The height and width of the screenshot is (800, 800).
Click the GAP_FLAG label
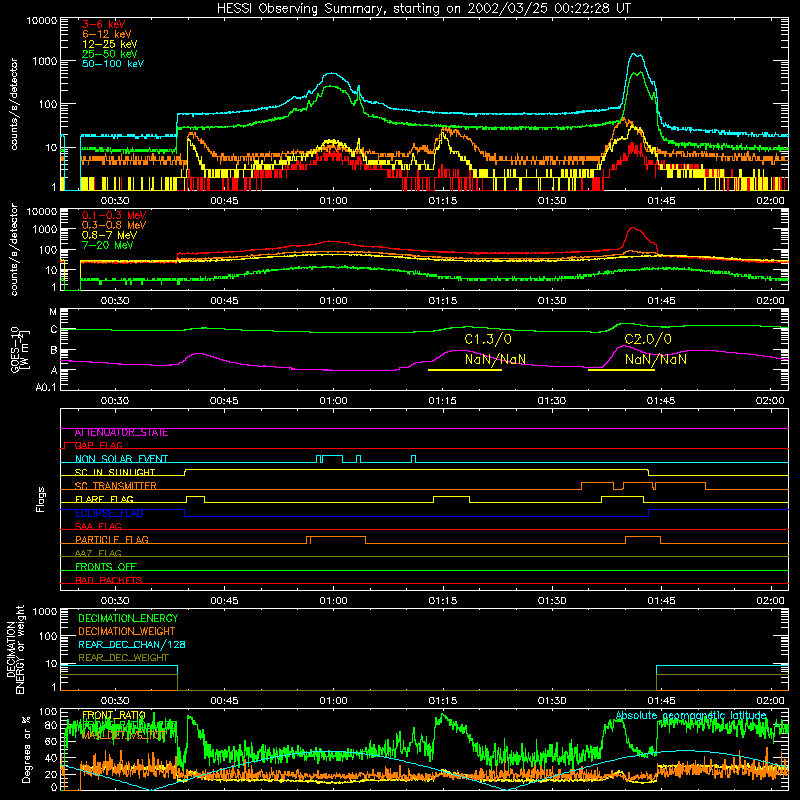coord(99,445)
